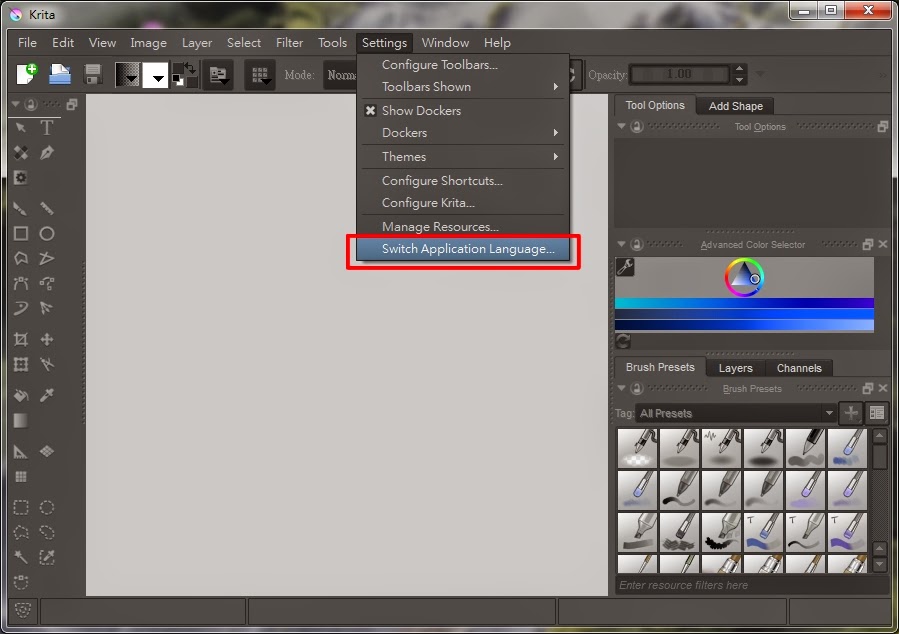Save the document with the floppy icon

(x=93, y=75)
